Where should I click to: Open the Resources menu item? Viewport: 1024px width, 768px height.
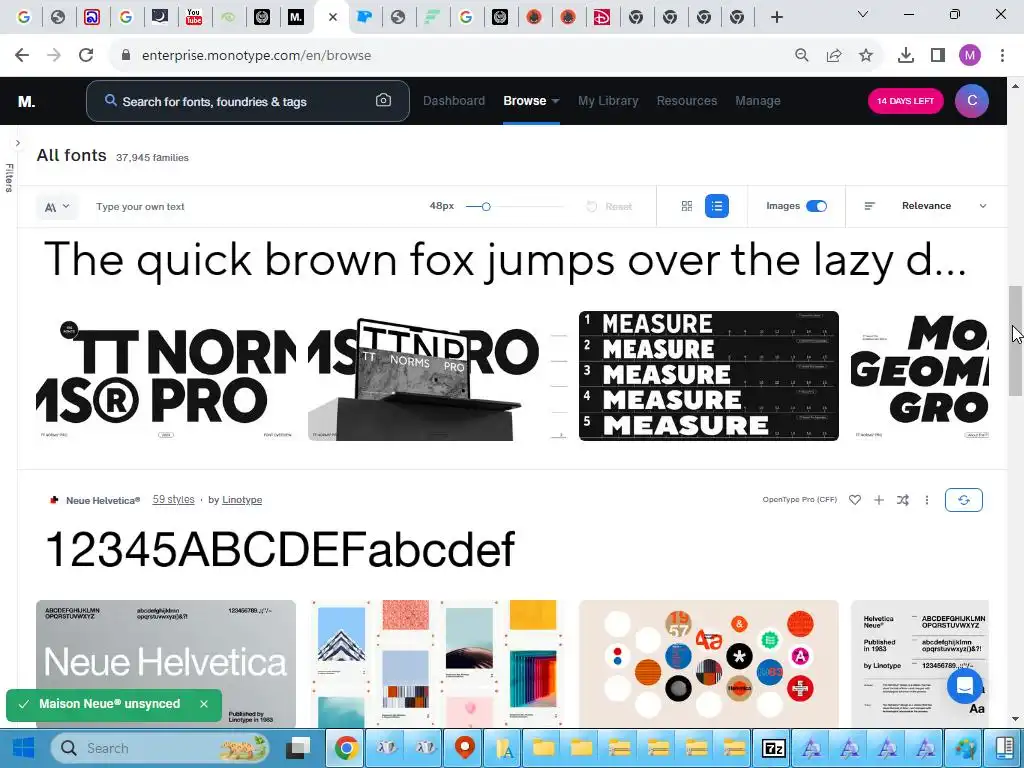click(687, 101)
